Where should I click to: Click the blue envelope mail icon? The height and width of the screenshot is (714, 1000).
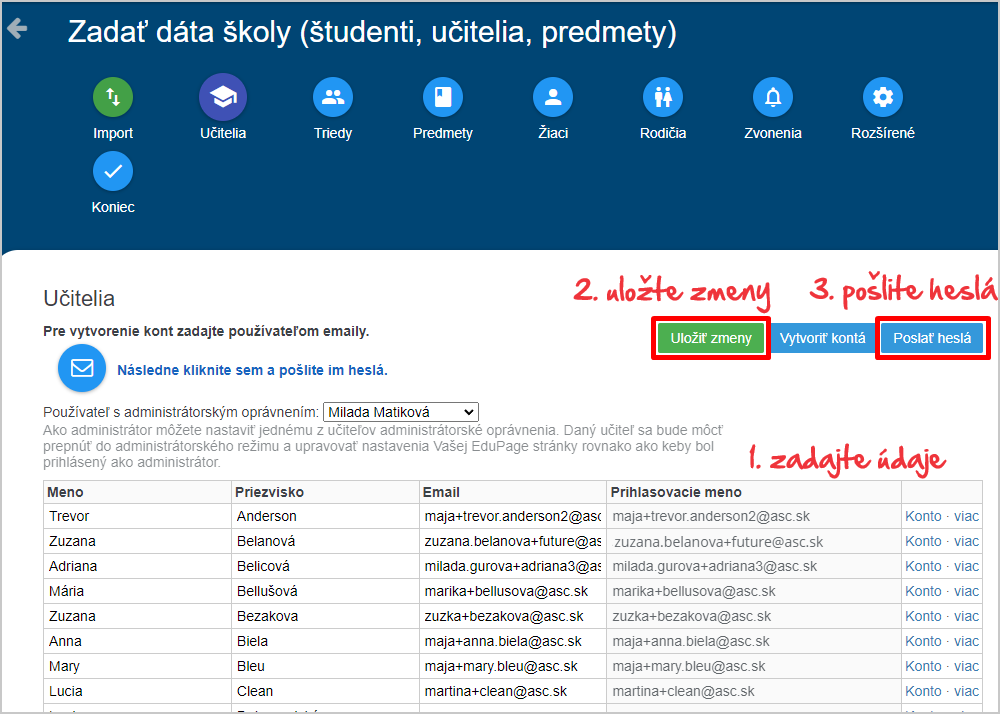pos(82,369)
